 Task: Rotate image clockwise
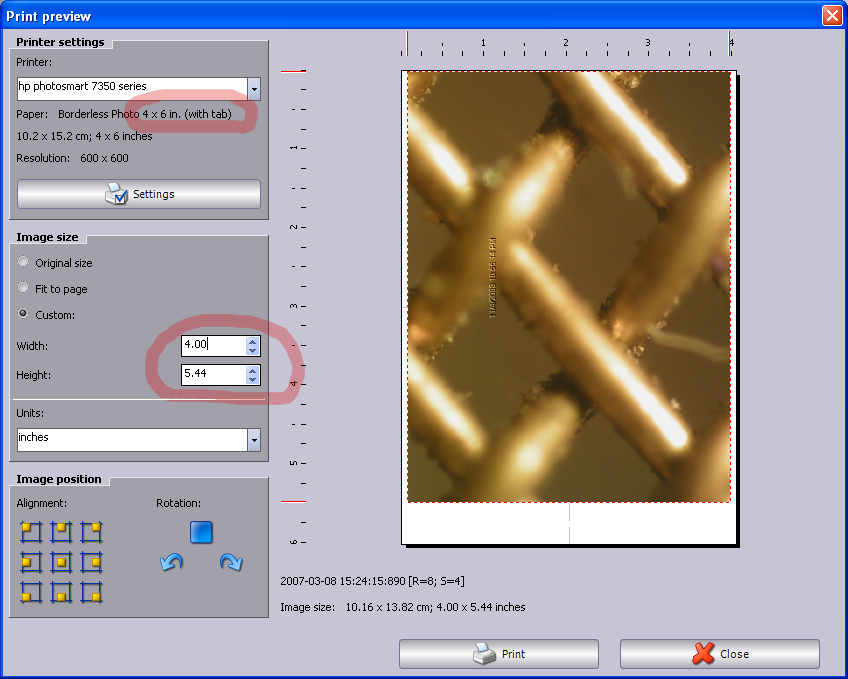click(231, 562)
